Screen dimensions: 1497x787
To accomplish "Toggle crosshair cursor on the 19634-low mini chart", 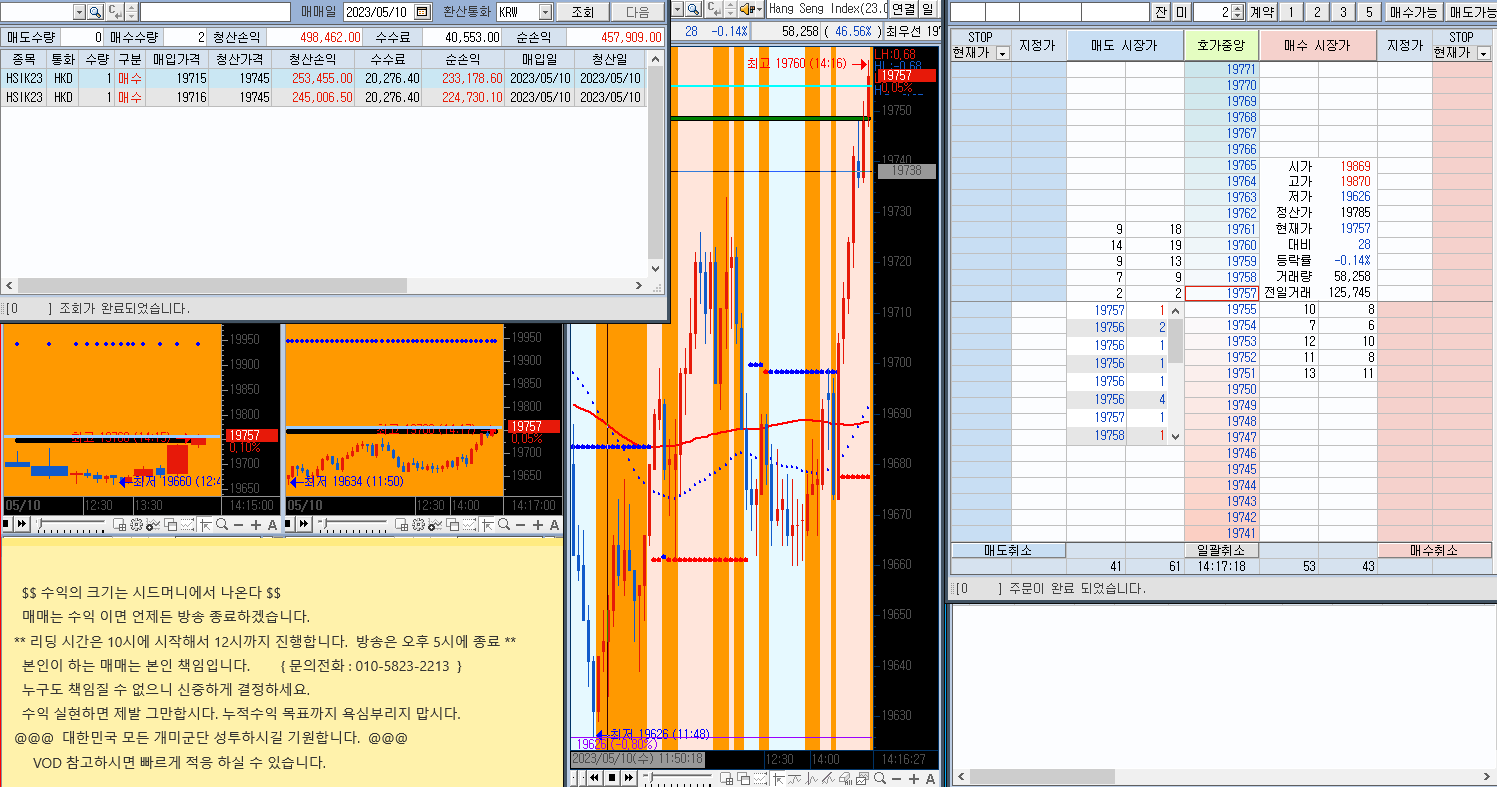I will tap(487, 524).
